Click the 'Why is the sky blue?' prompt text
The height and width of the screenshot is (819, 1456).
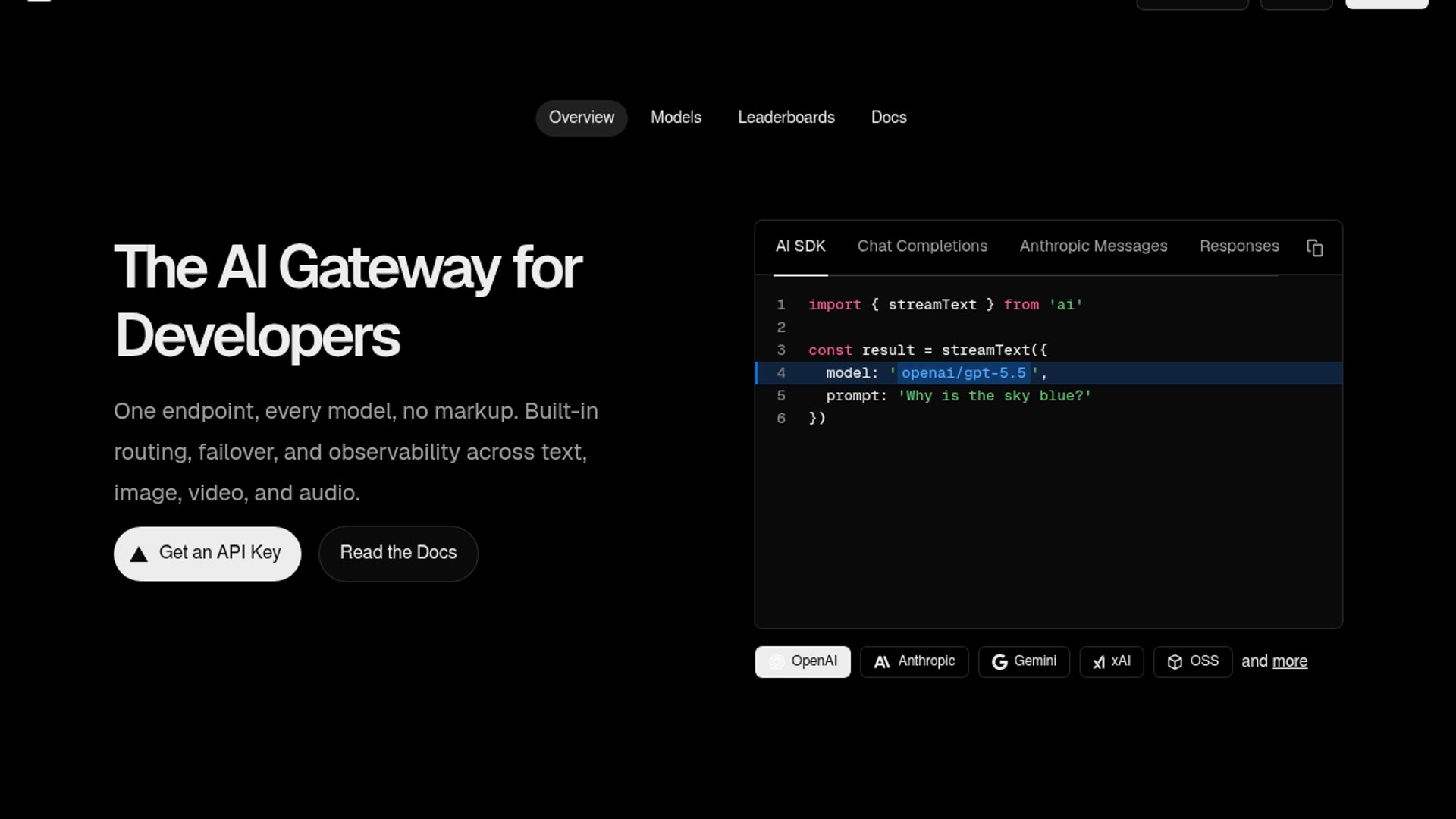995,396
